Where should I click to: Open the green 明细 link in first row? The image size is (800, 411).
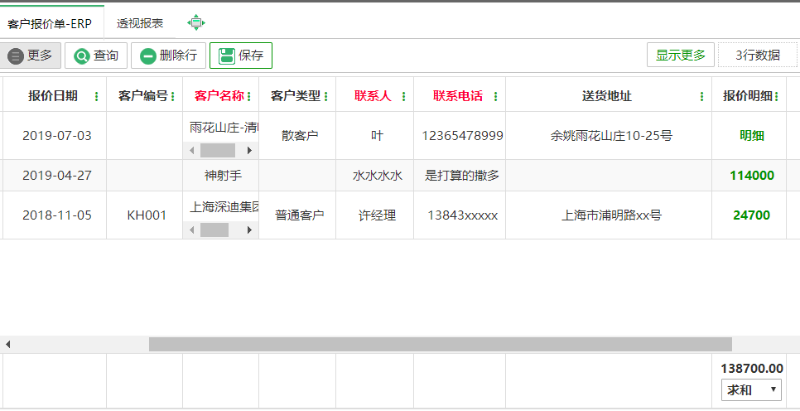(x=752, y=135)
